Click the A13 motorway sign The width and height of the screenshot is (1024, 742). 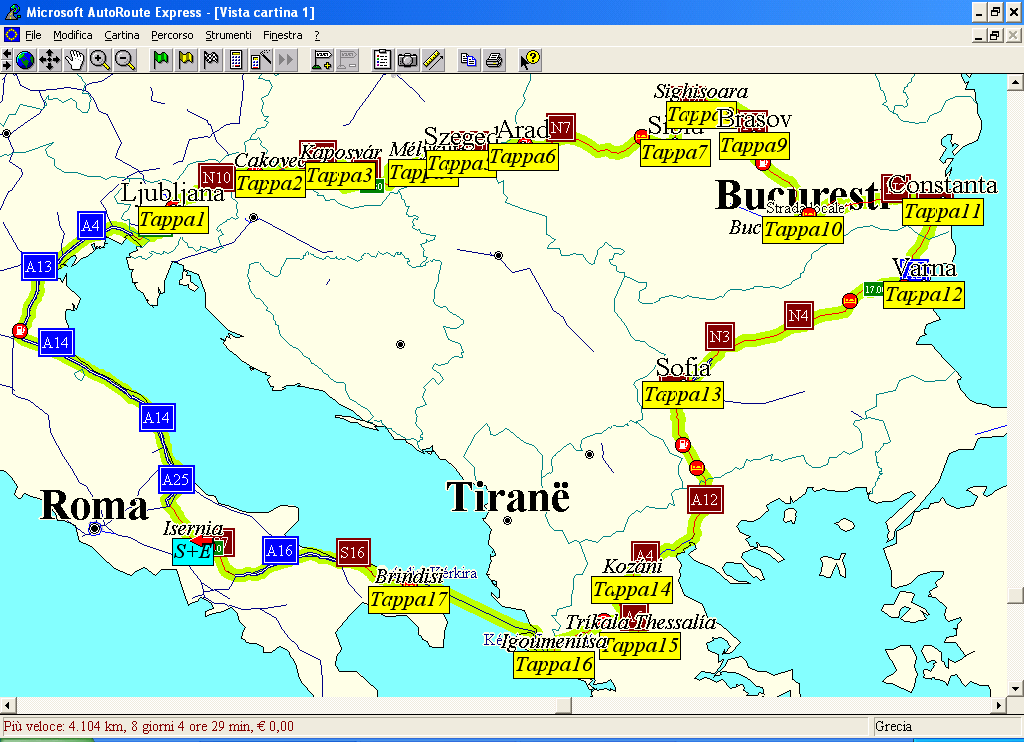click(39, 266)
